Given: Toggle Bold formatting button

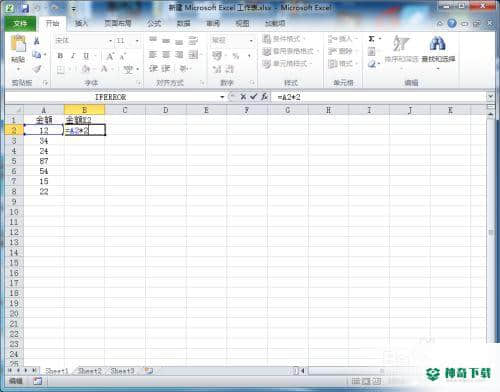Looking at the screenshot, I should [x=60, y=56].
